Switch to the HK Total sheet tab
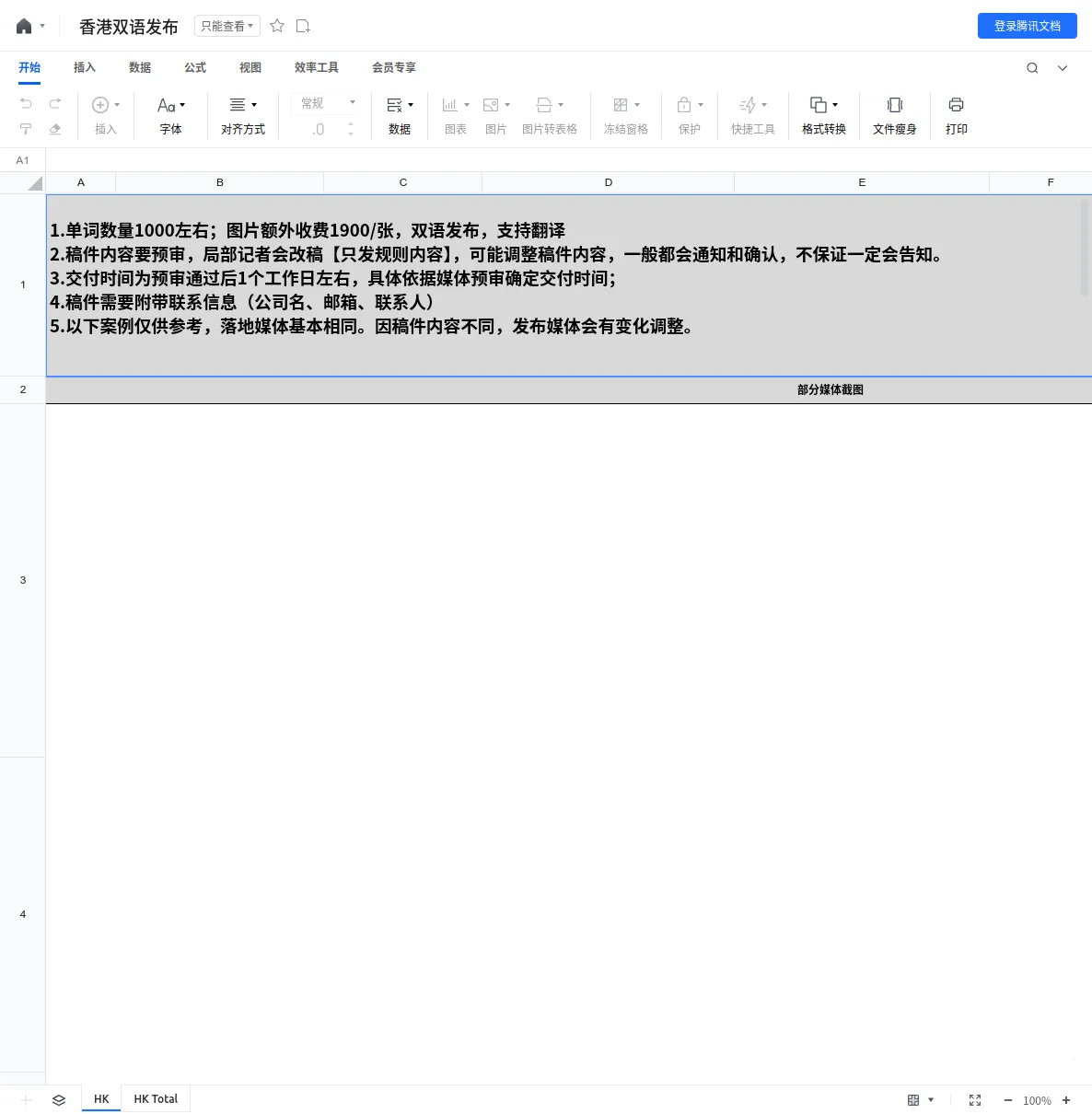This screenshot has height=1114, width=1092. tap(156, 1098)
